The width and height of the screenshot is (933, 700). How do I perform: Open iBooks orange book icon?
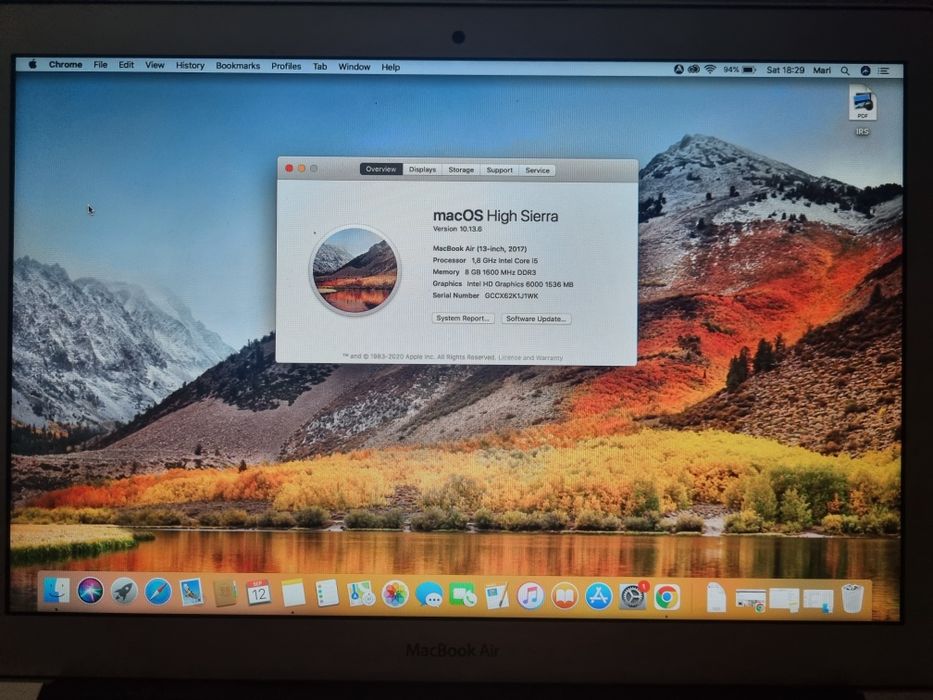click(564, 596)
